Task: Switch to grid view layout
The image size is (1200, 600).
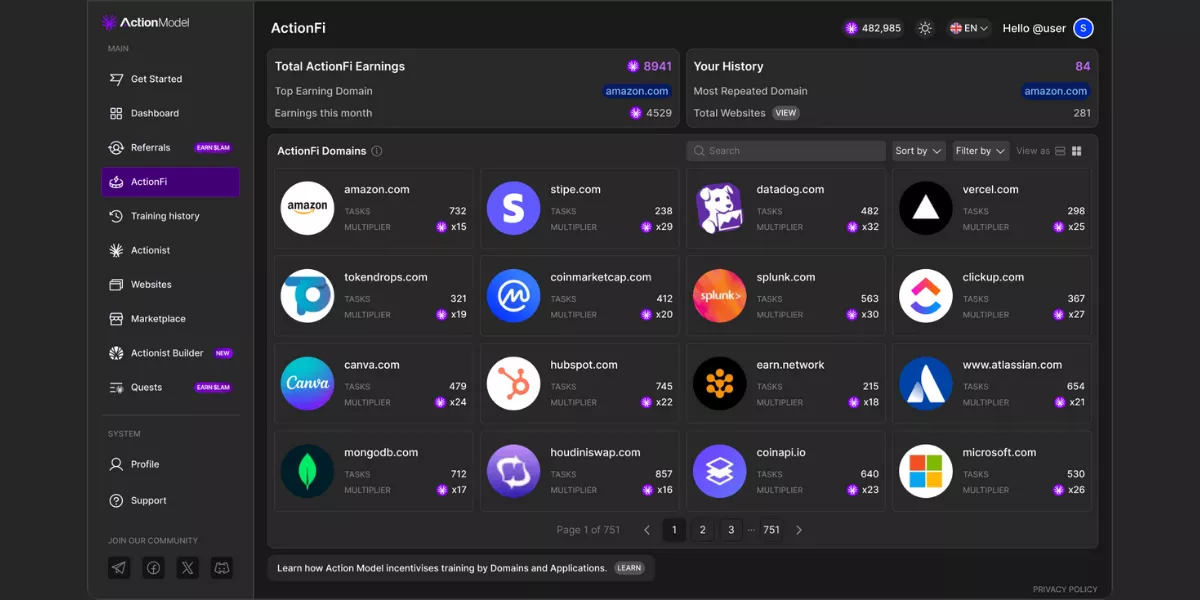Action: coord(1077,151)
